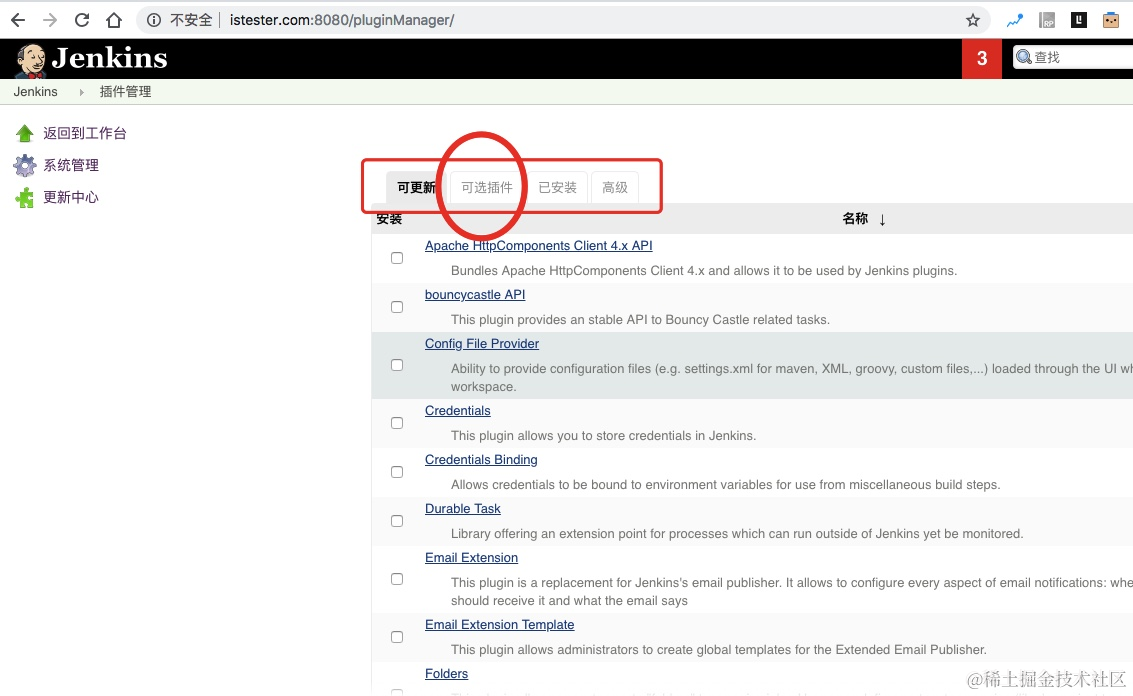Click the browser forward arrow
The width and height of the screenshot is (1133, 696).
pos(50,20)
